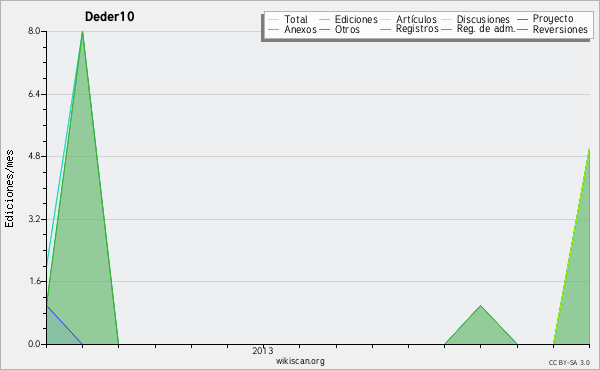Click the '1.6' y-axis tick label

[34, 282]
